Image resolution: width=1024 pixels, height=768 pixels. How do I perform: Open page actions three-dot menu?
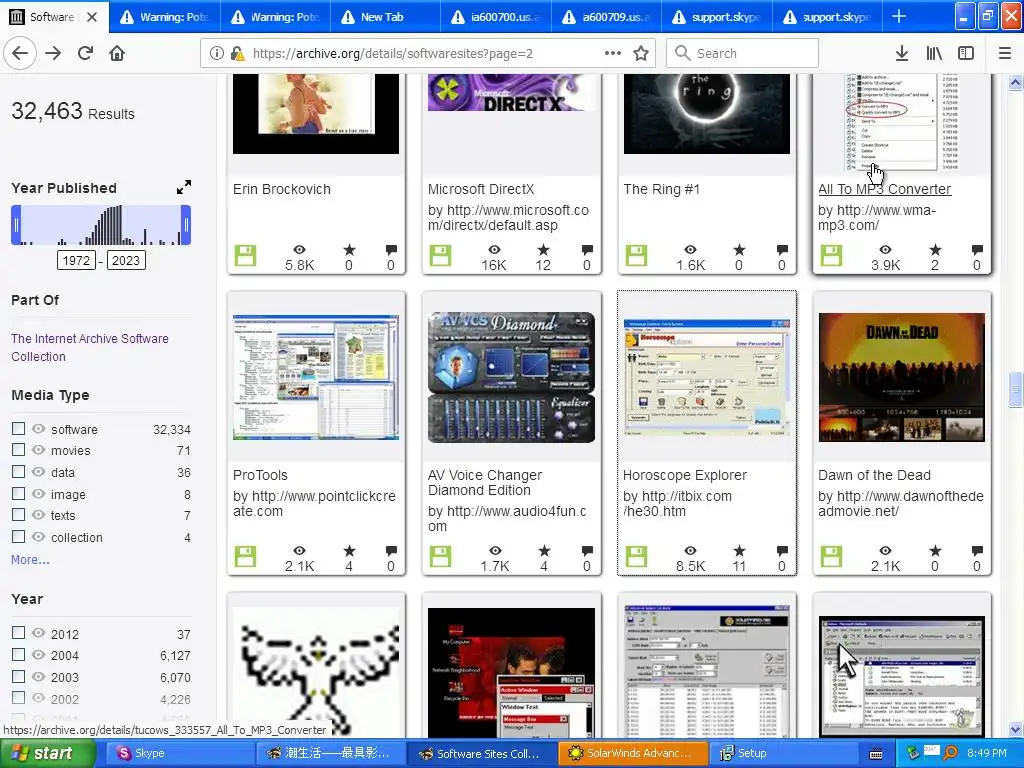613,54
